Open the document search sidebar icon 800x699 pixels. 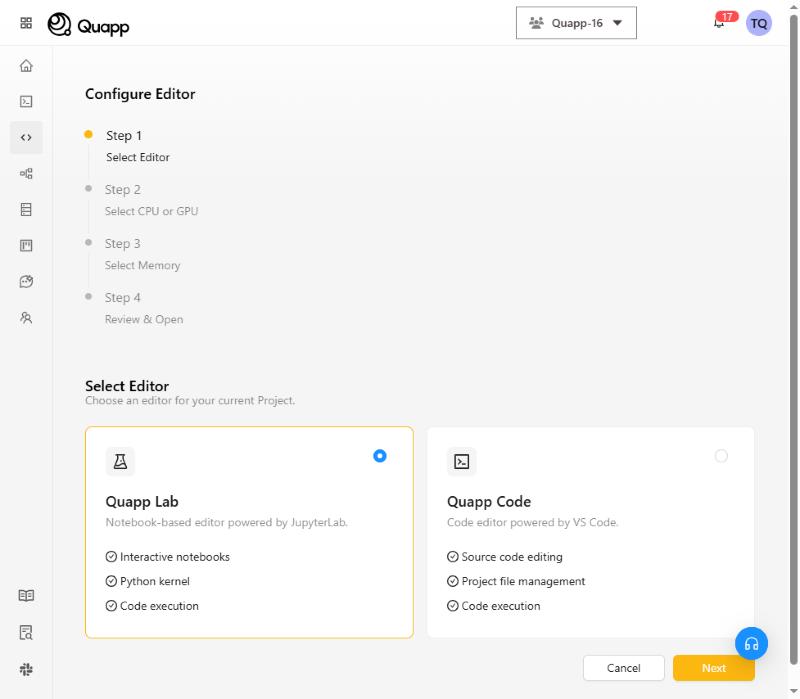click(26, 633)
